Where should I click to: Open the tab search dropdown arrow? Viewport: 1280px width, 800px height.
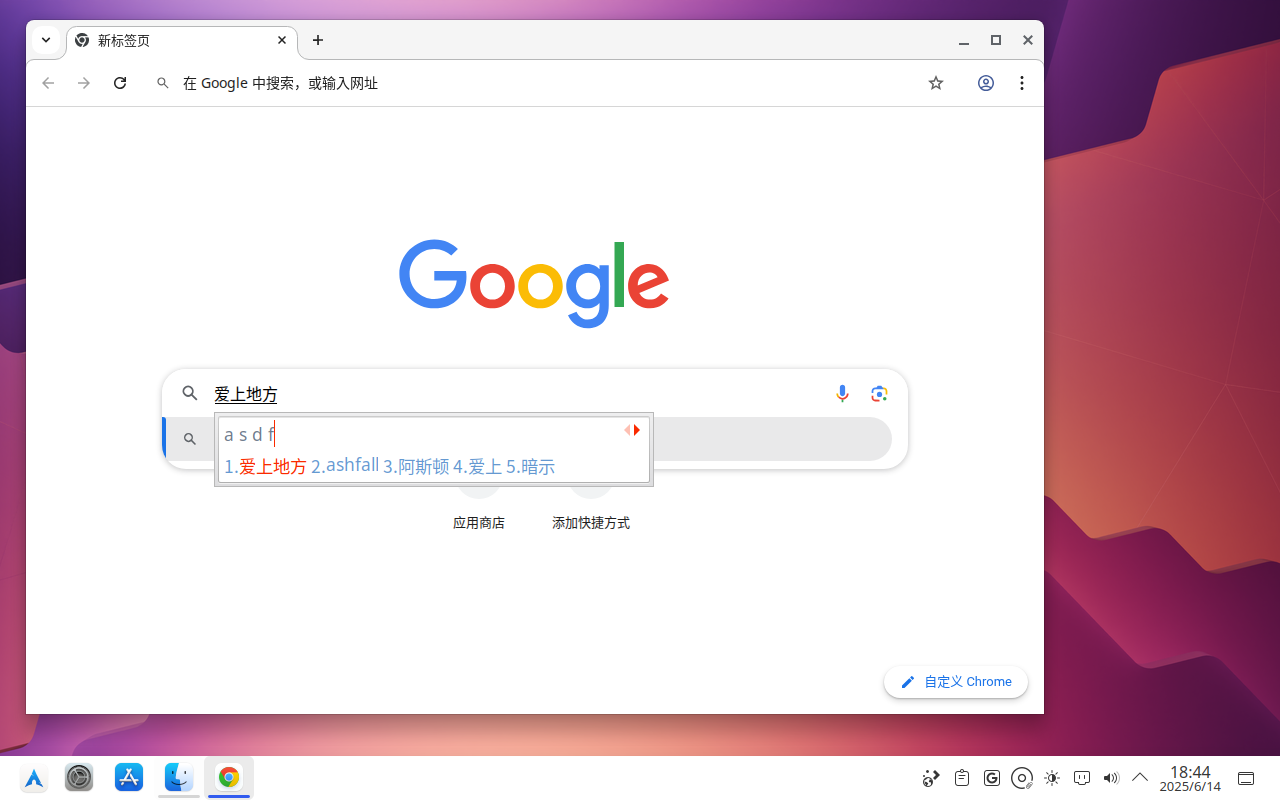[46, 40]
